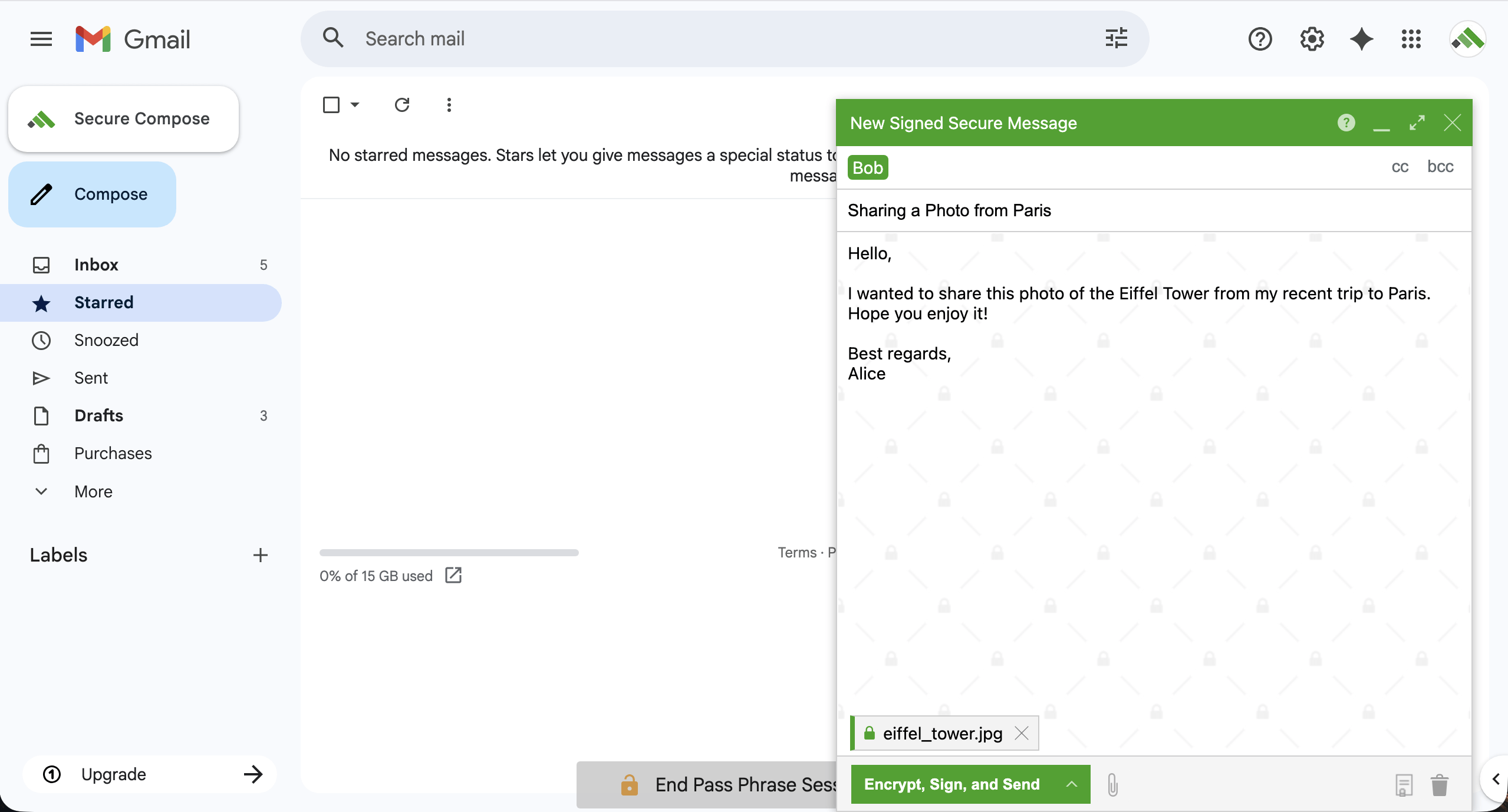The height and width of the screenshot is (812, 1508).
Task: Refresh the mail list
Action: [x=402, y=104]
